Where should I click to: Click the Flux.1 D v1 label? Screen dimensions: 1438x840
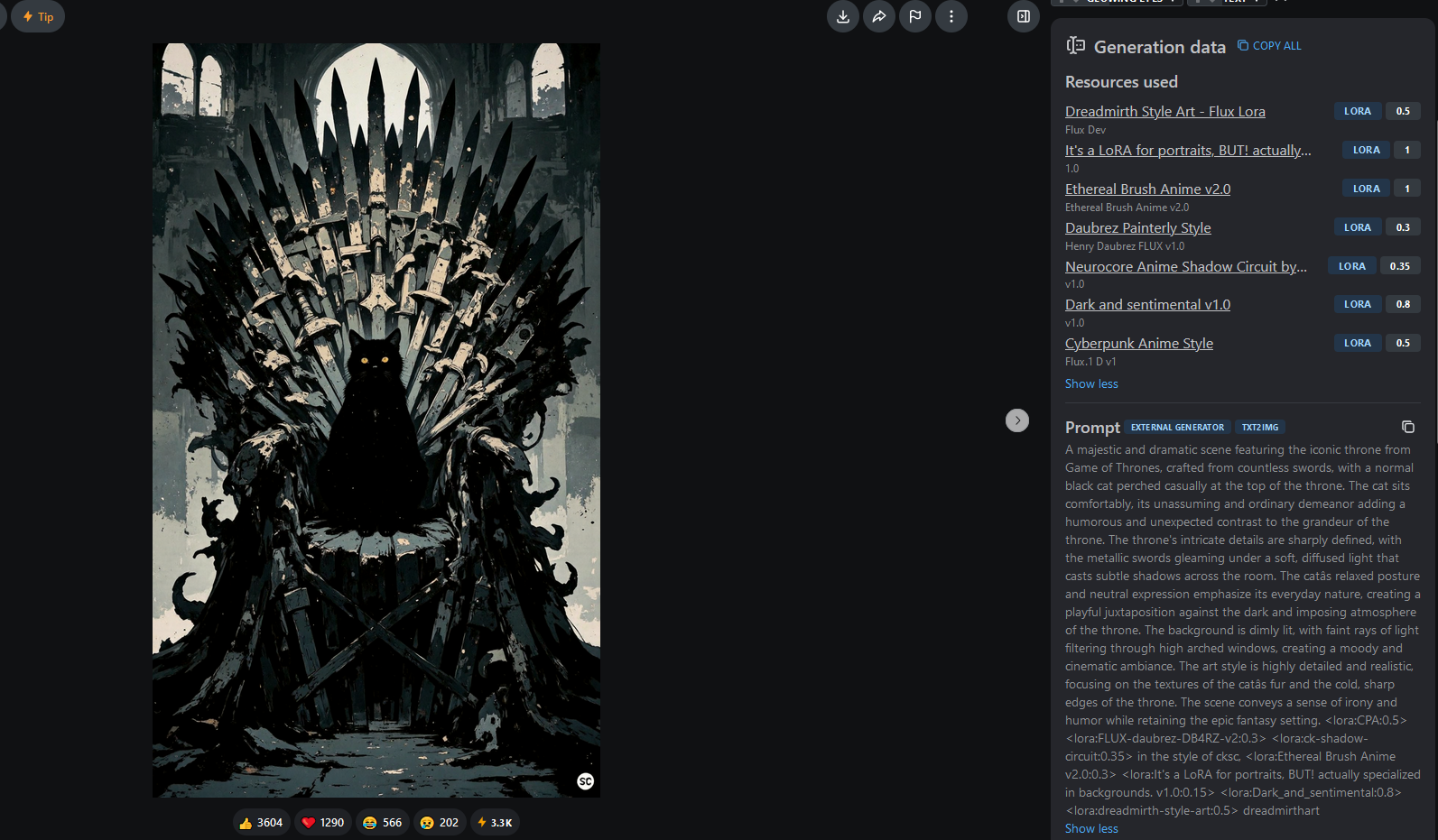click(x=1090, y=362)
